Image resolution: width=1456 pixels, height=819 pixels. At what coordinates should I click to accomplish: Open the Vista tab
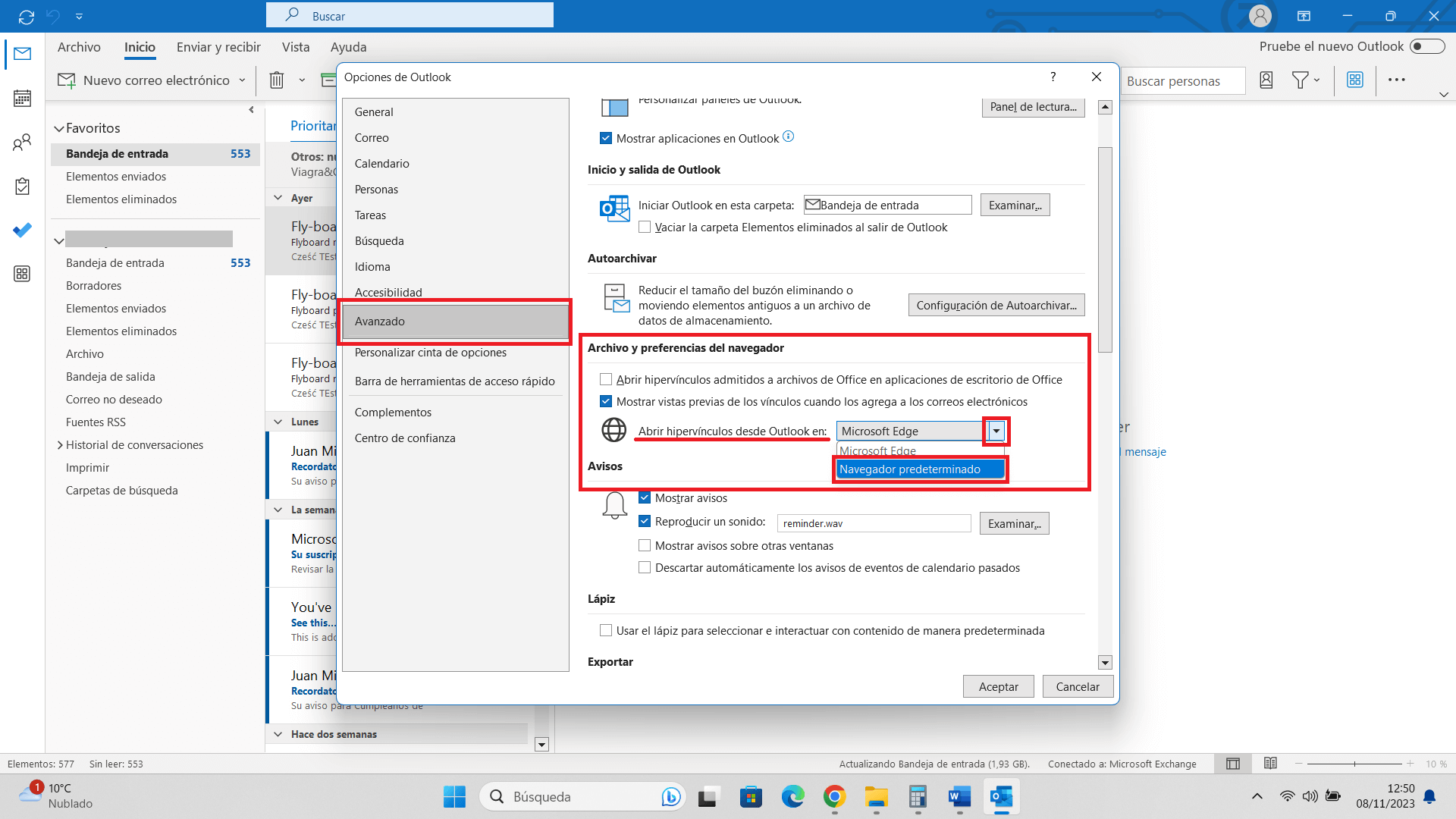point(296,47)
